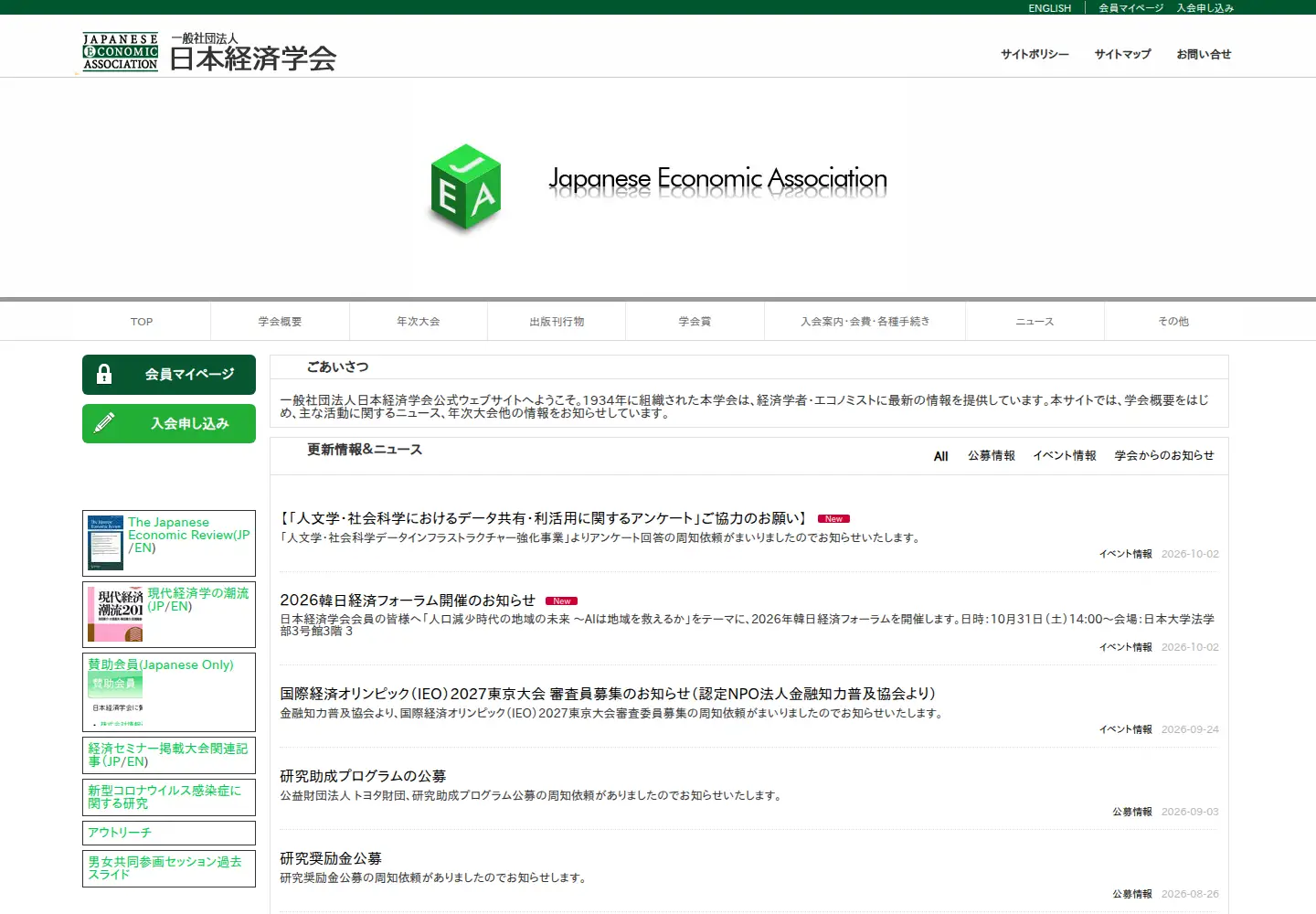Viewport: 1316px width, 914px height.
Task: Open 賛助会員(Japanese Only) sidebar link
Action: 161,664
